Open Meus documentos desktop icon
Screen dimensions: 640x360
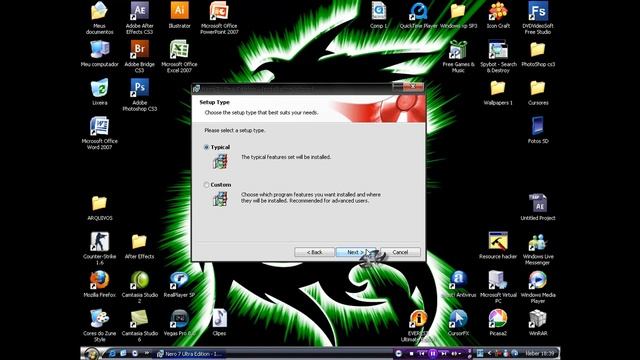point(99,18)
